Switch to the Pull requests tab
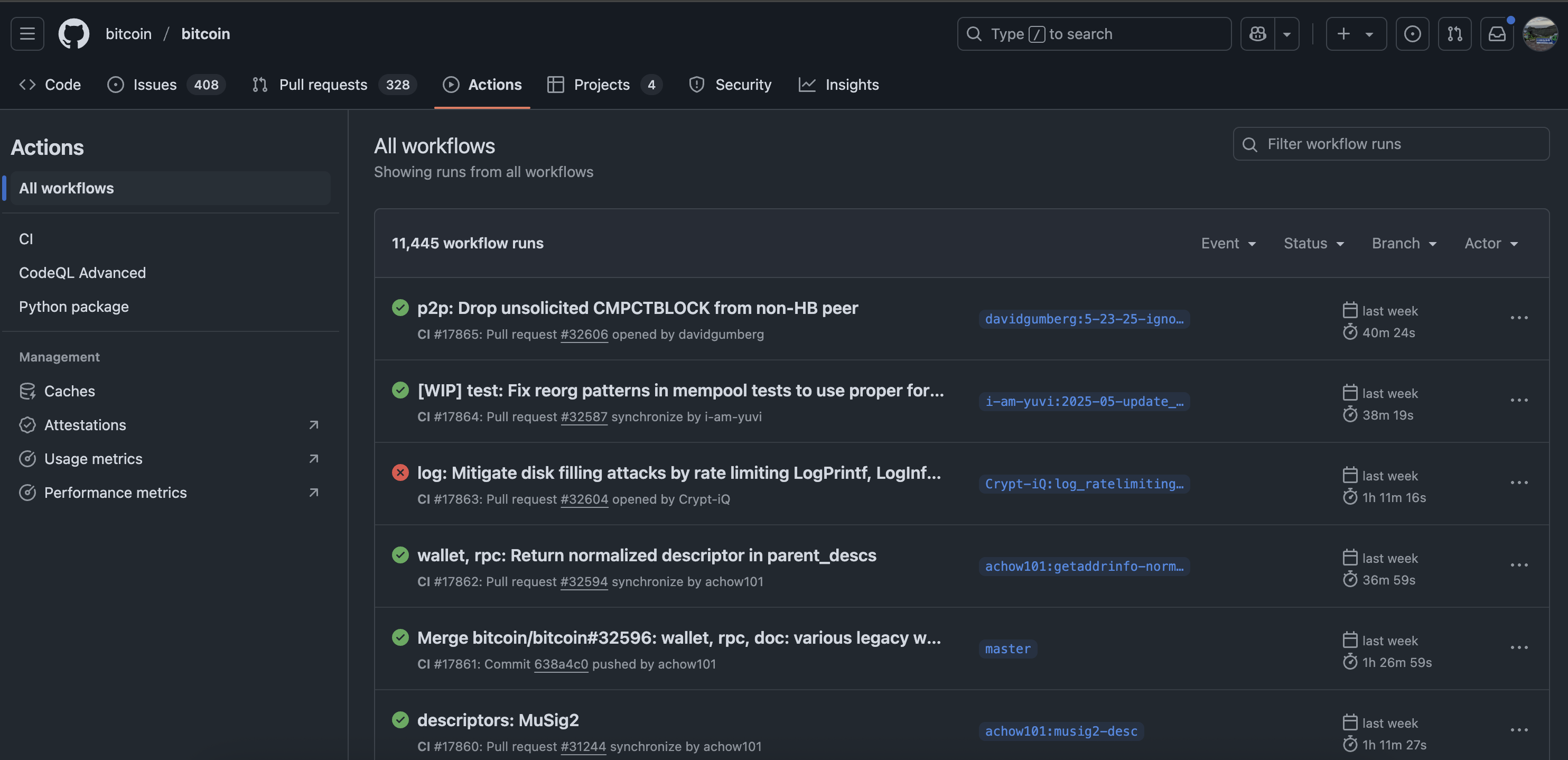 [334, 85]
